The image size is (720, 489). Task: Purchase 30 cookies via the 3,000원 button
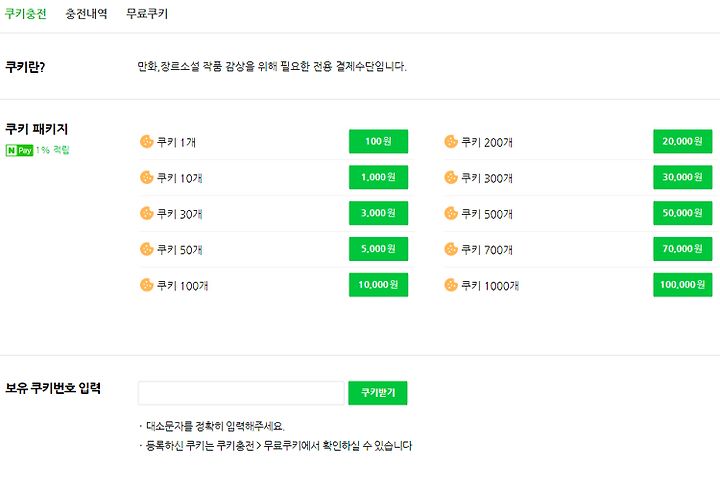tap(378, 213)
